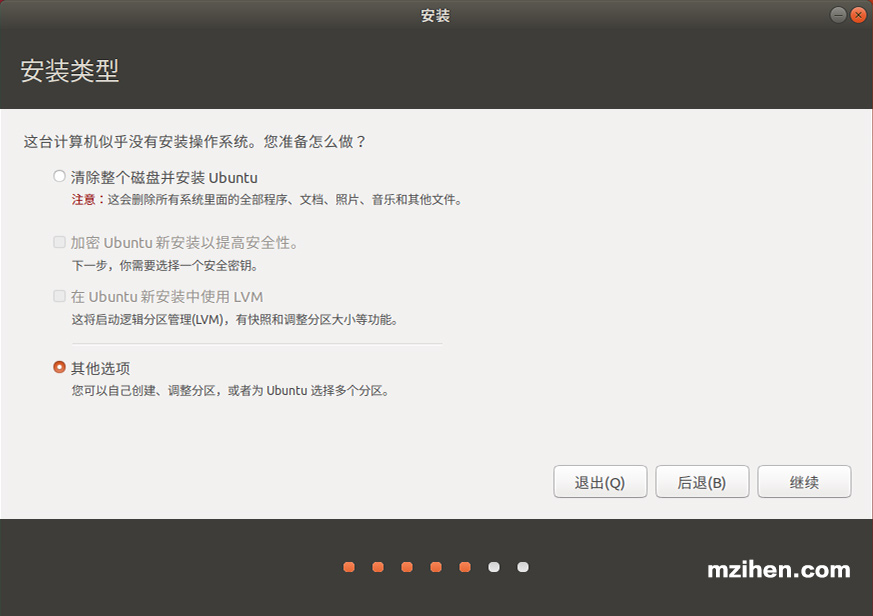Screen dimensions: 873x616
Task: Click the description 下一步，你需要选择一个安全密钥
Action: click(x=165, y=265)
